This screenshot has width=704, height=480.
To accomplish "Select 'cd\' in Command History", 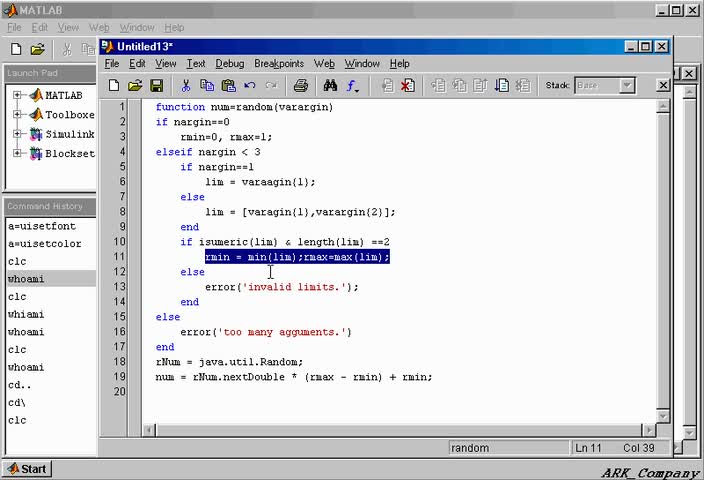I will coord(17,402).
